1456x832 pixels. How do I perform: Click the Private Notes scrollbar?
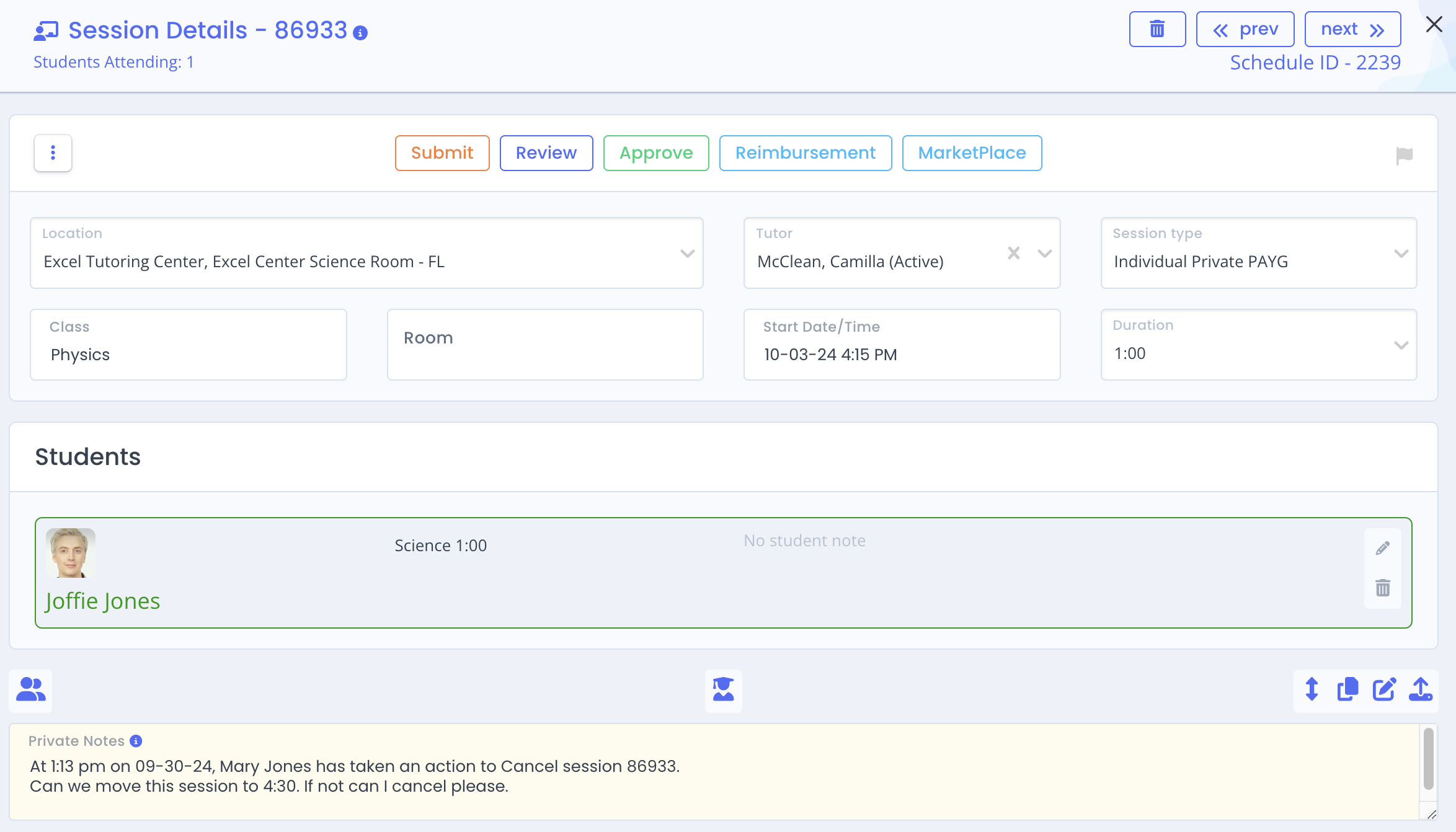[1429, 759]
